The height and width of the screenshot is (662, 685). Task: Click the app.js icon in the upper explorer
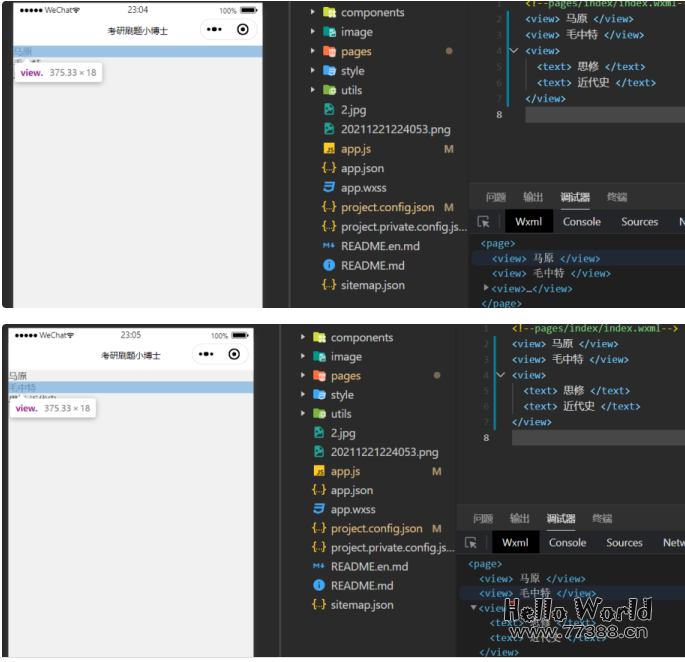(x=328, y=149)
